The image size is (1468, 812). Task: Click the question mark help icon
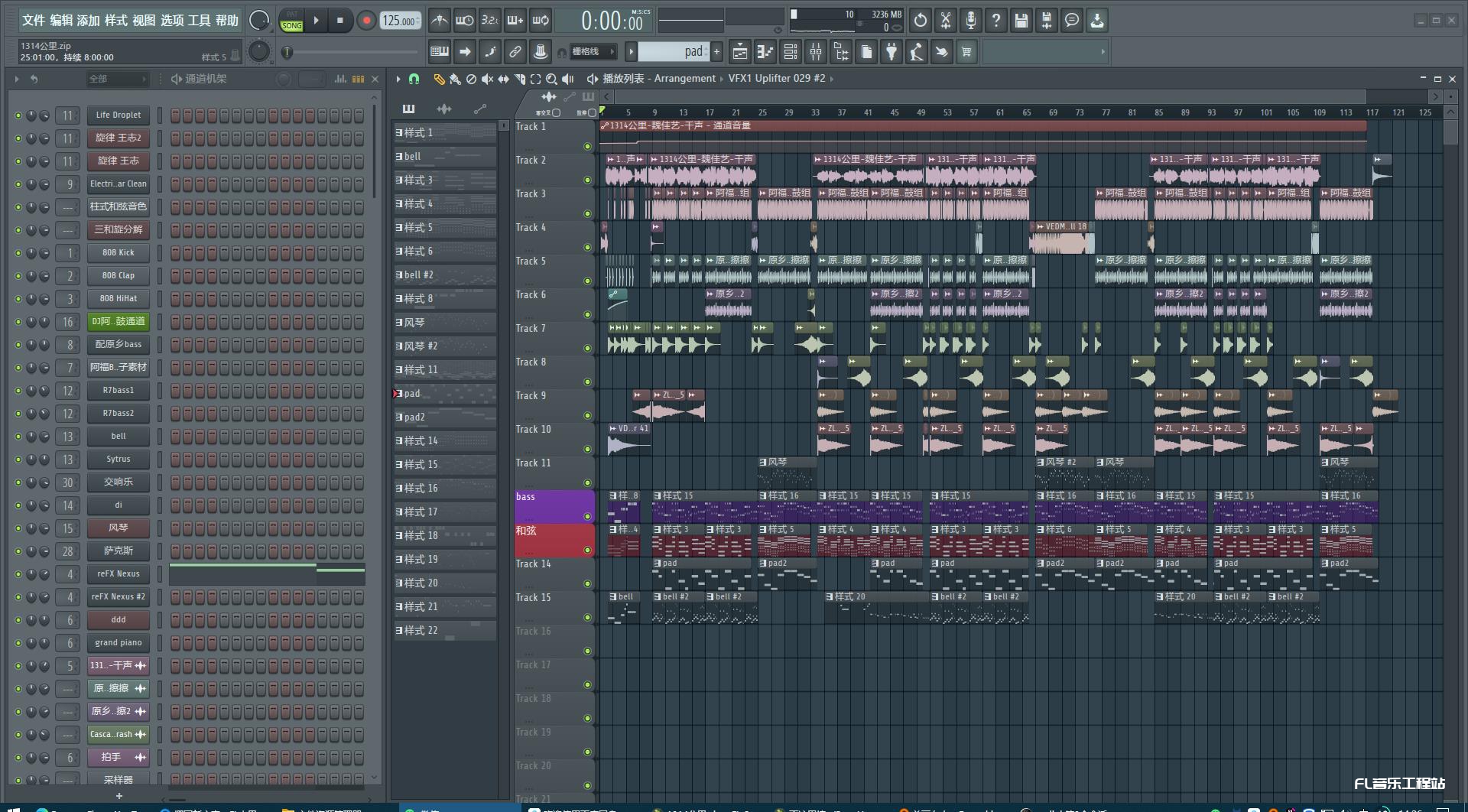click(996, 21)
